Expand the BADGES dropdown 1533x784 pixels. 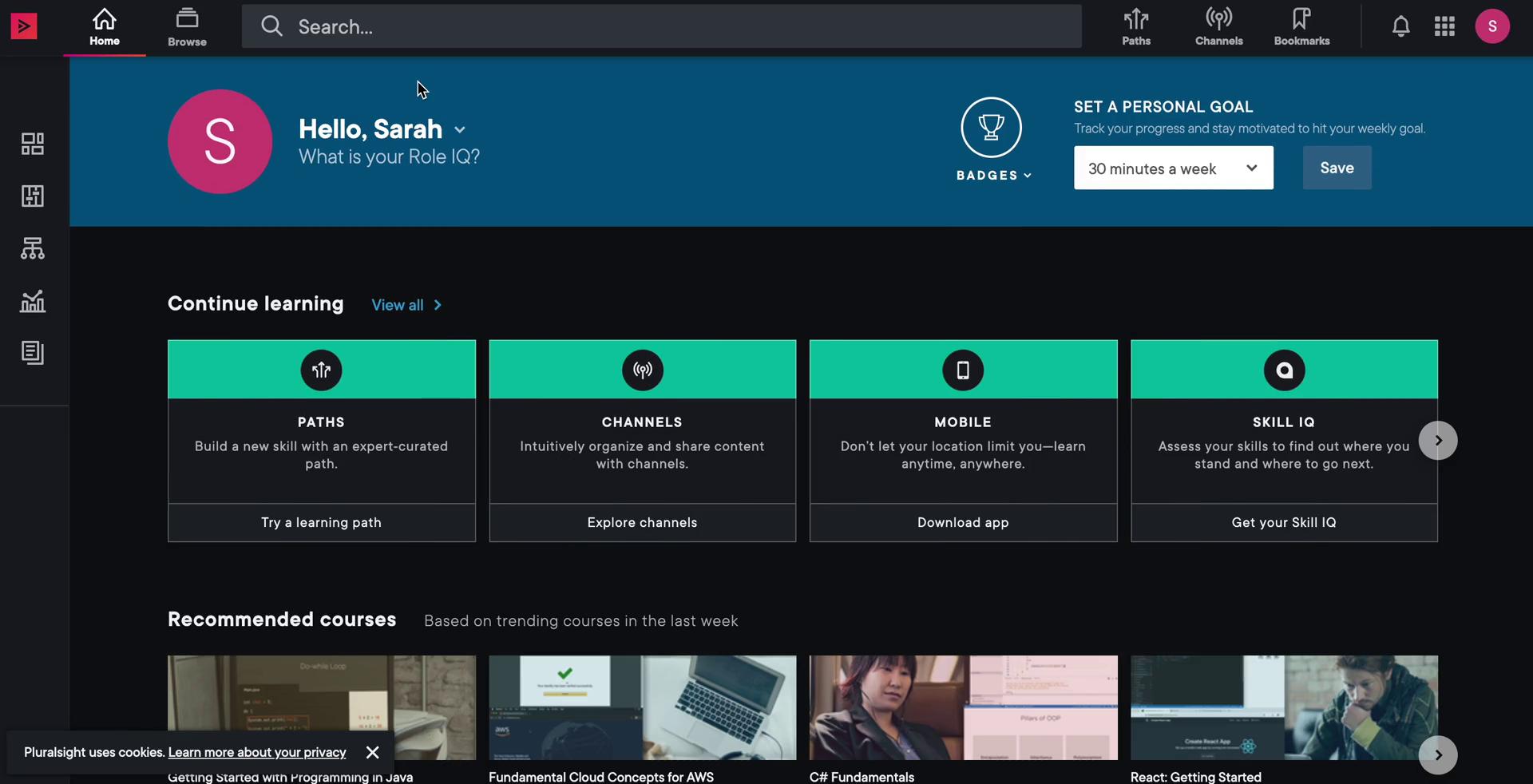(x=994, y=176)
